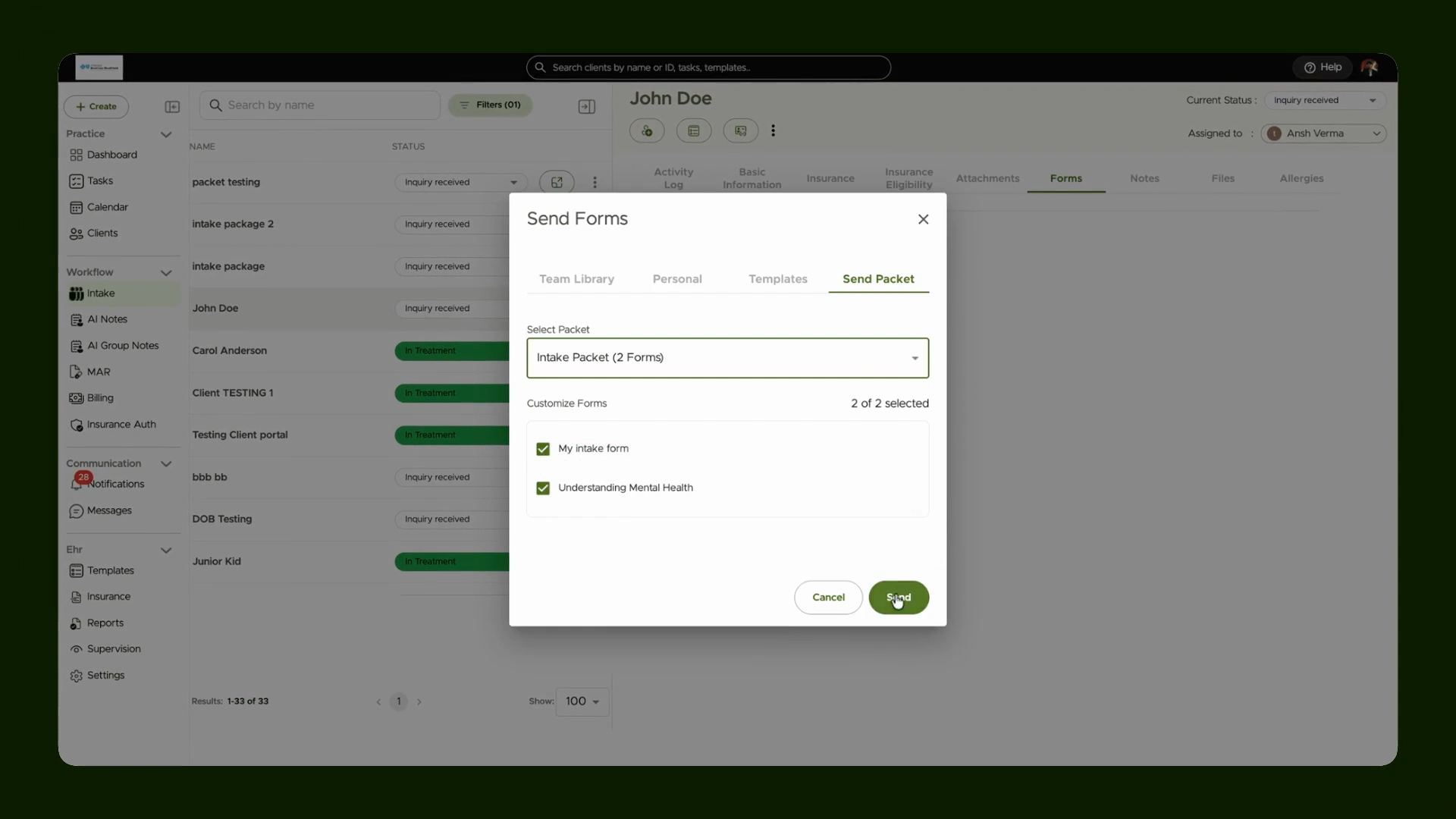Image resolution: width=1456 pixels, height=819 pixels.
Task: Uncheck the My intake form checkbox
Action: point(543,449)
